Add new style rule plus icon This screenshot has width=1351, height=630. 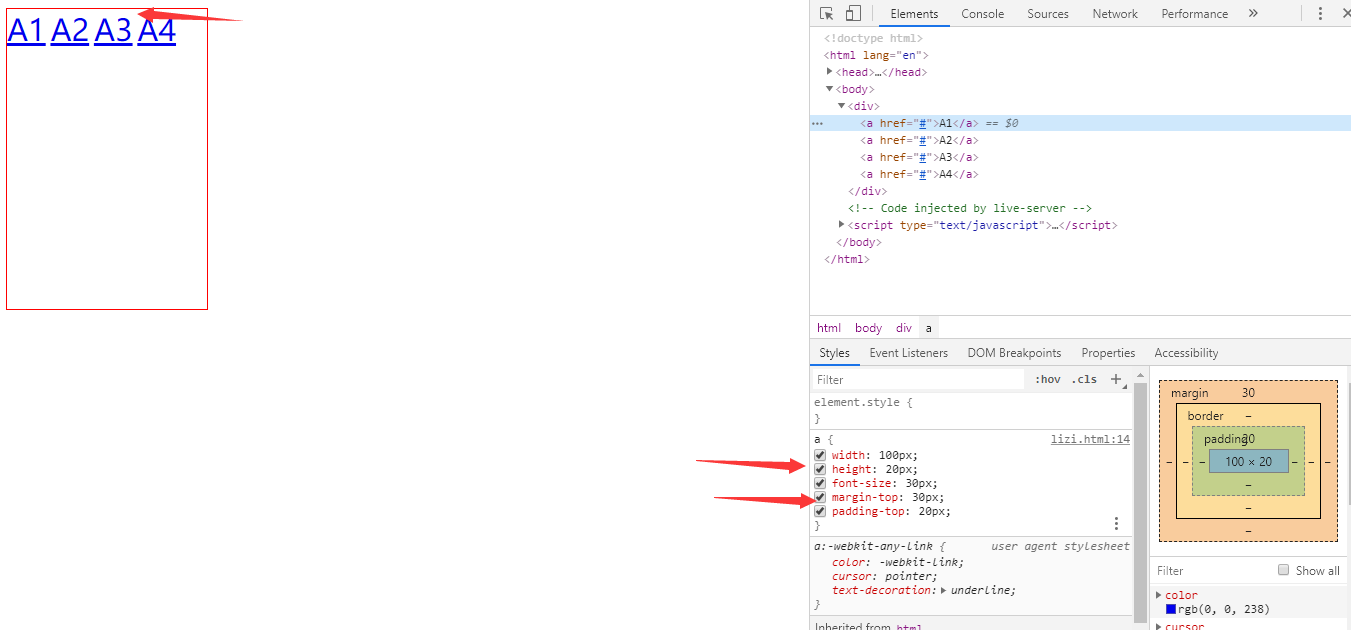click(x=1117, y=379)
